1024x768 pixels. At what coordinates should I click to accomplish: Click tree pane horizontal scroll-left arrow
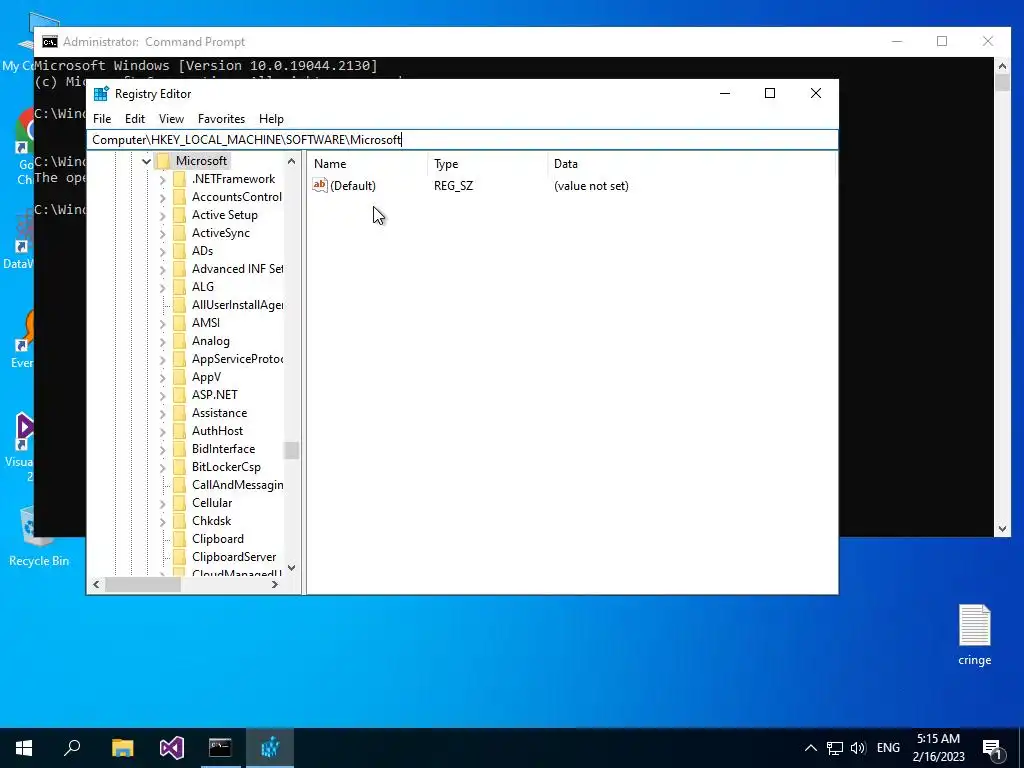coord(97,584)
